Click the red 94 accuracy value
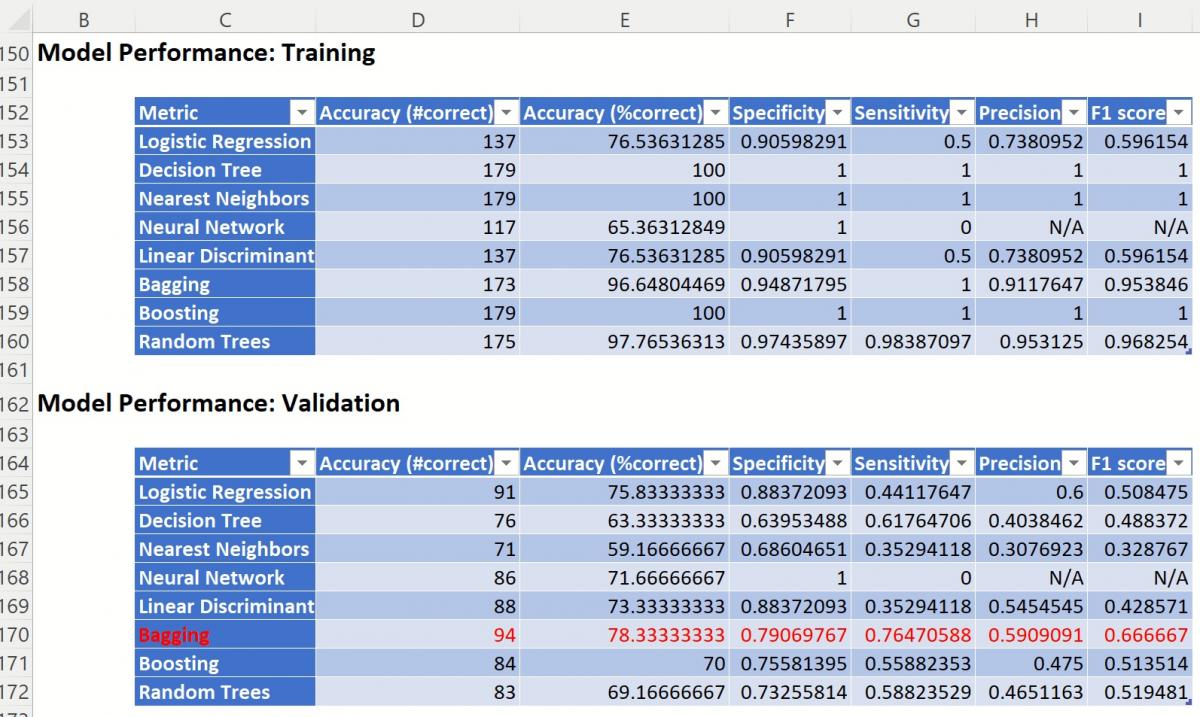 (x=417, y=635)
